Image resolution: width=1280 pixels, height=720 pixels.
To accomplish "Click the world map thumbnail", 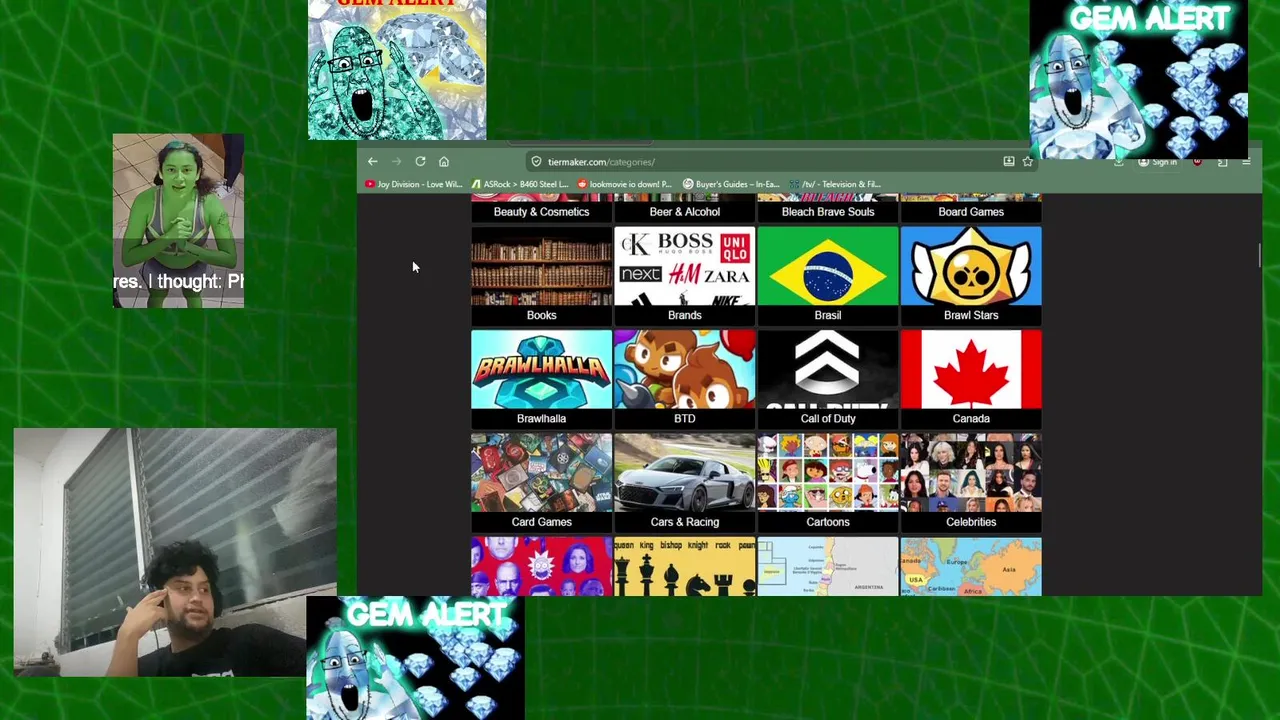I will pos(971,566).
